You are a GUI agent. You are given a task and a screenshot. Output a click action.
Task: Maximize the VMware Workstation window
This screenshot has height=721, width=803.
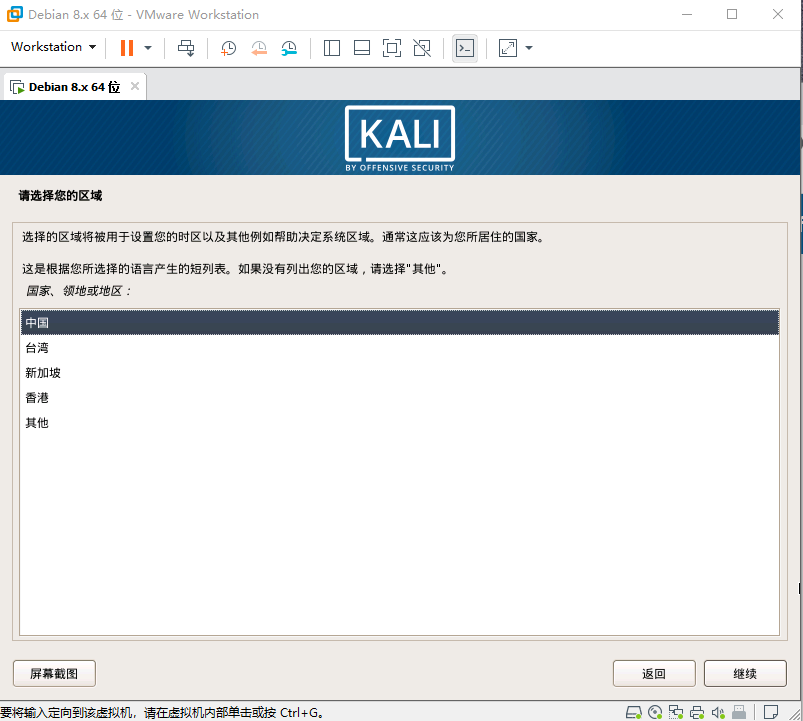pos(732,14)
